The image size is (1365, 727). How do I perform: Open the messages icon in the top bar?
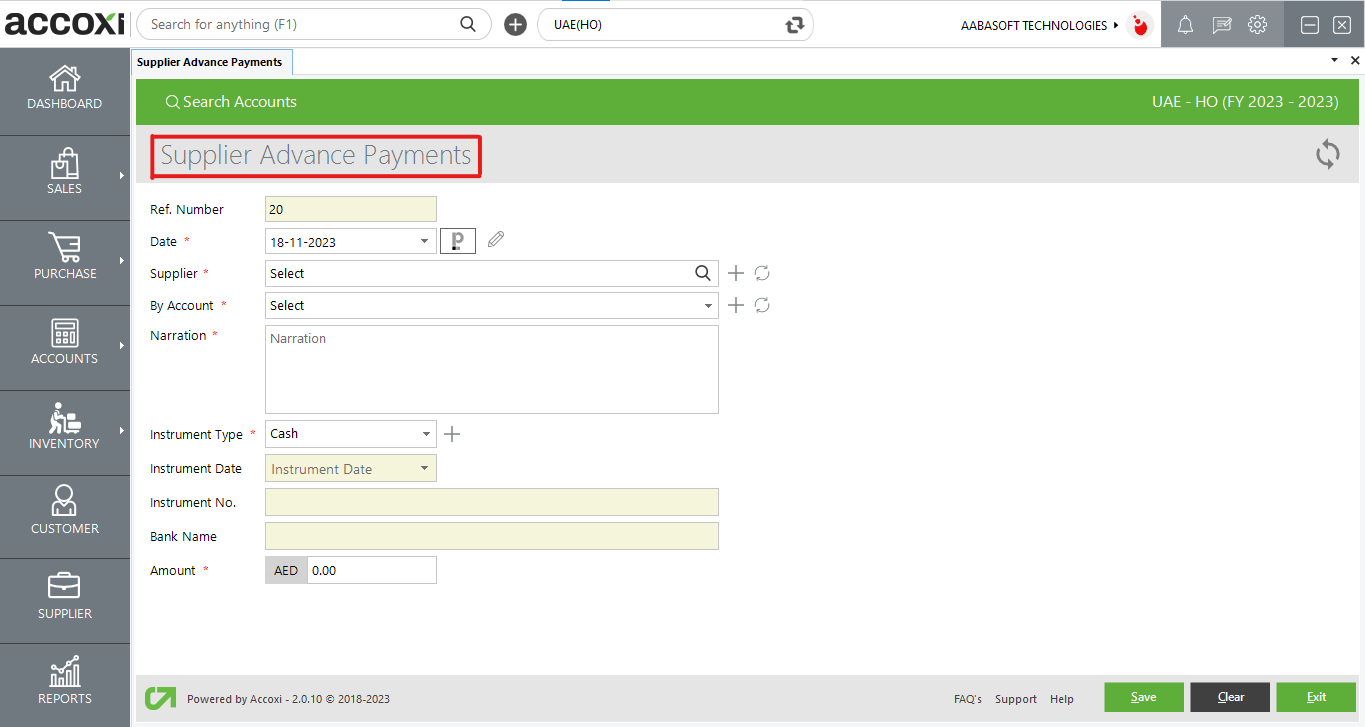point(1221,24)
